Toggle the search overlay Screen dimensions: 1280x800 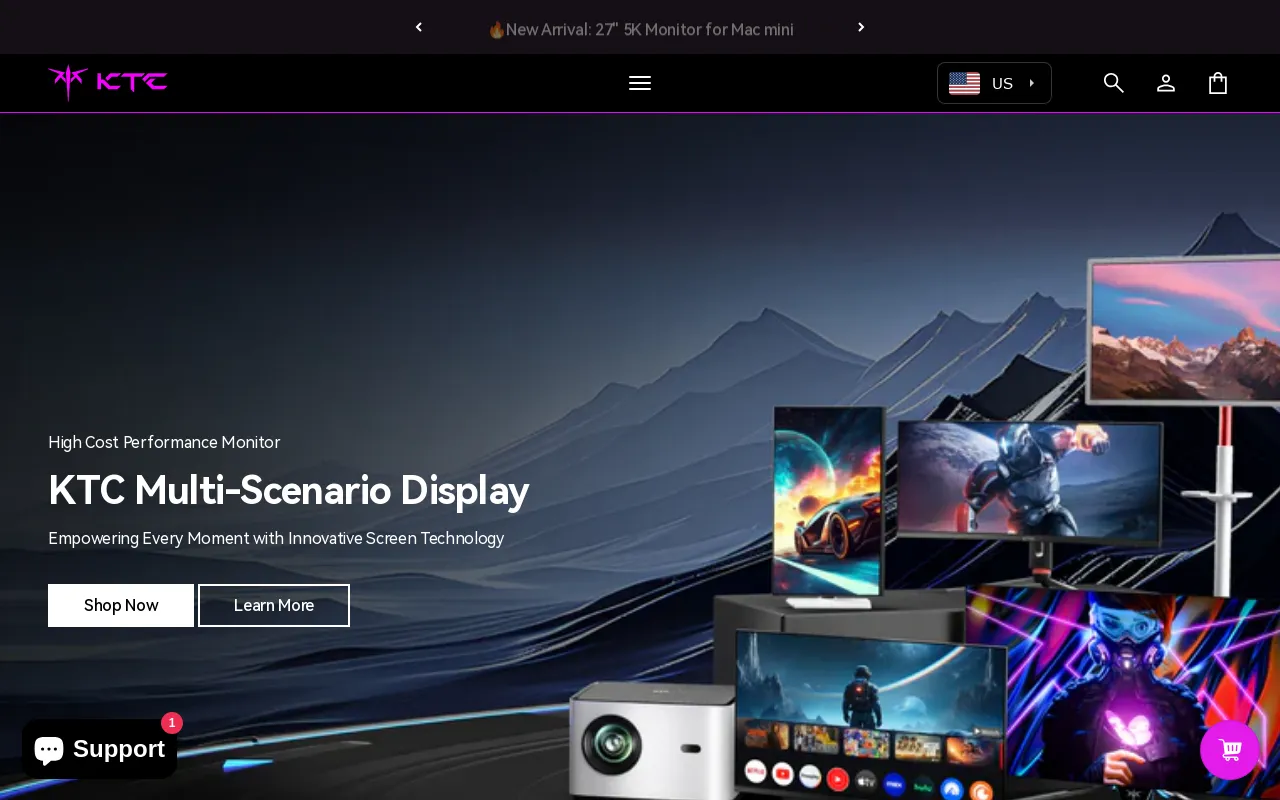click(x=1113, y=83)
